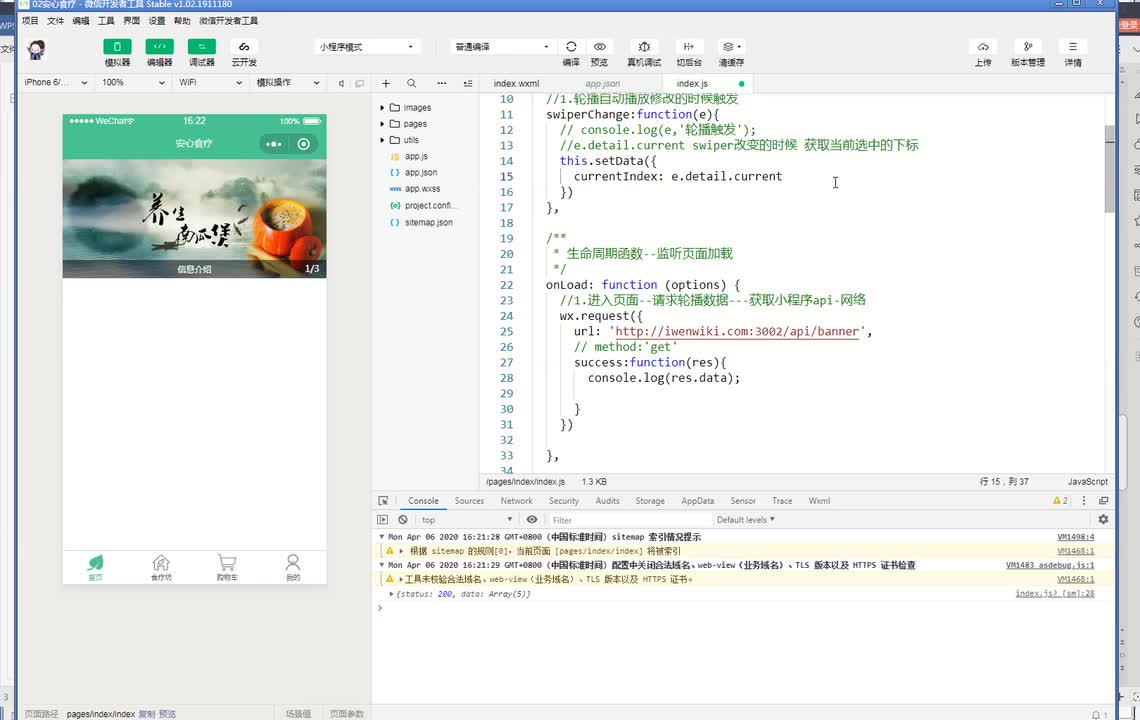This screenshot has height=720, width=1140.
Task: Click the file search magnifier icon
Action: coord(412,83)
